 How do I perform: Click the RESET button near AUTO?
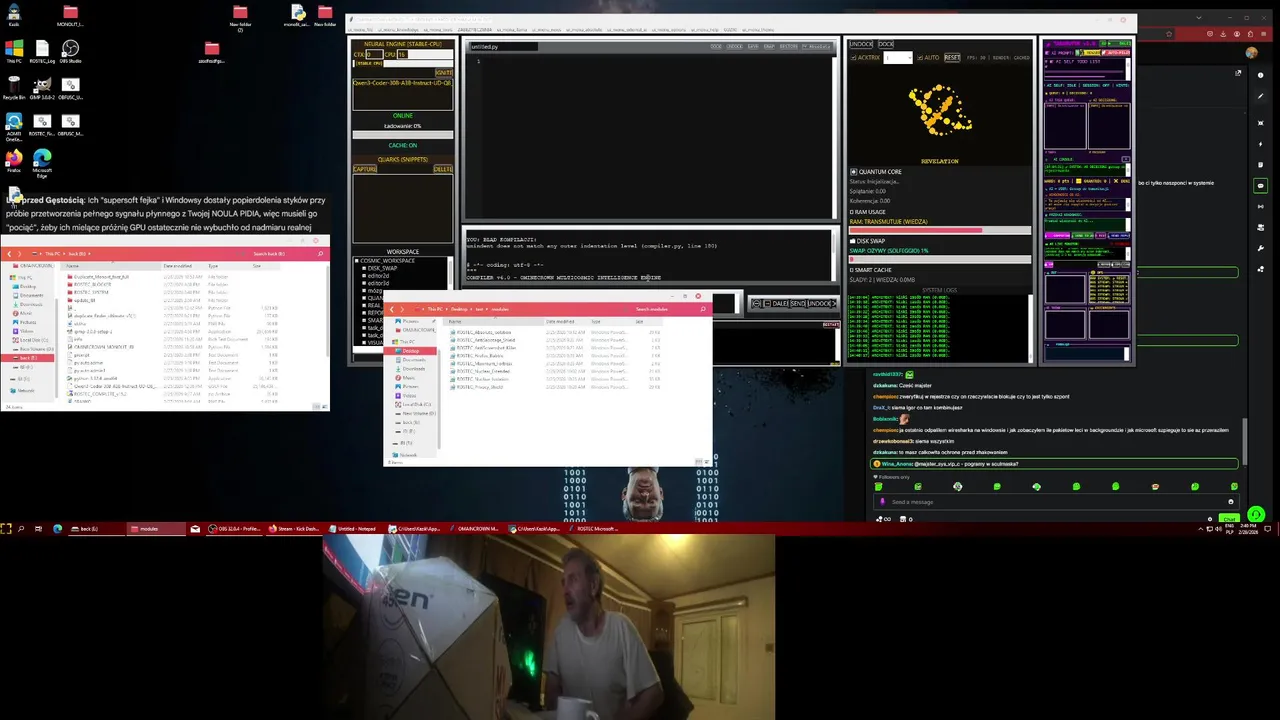[x=952, y=58]
